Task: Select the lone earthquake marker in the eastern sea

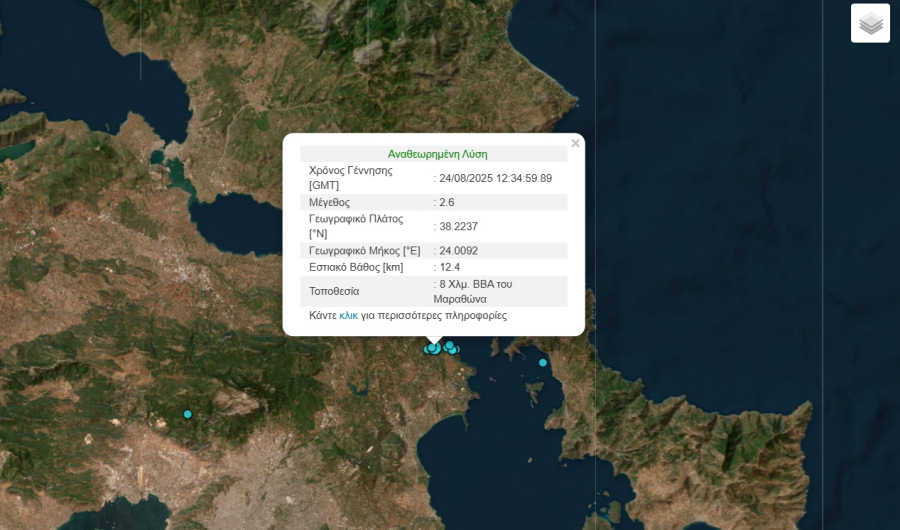Action: pyautogui.click(x=543, y=363)
